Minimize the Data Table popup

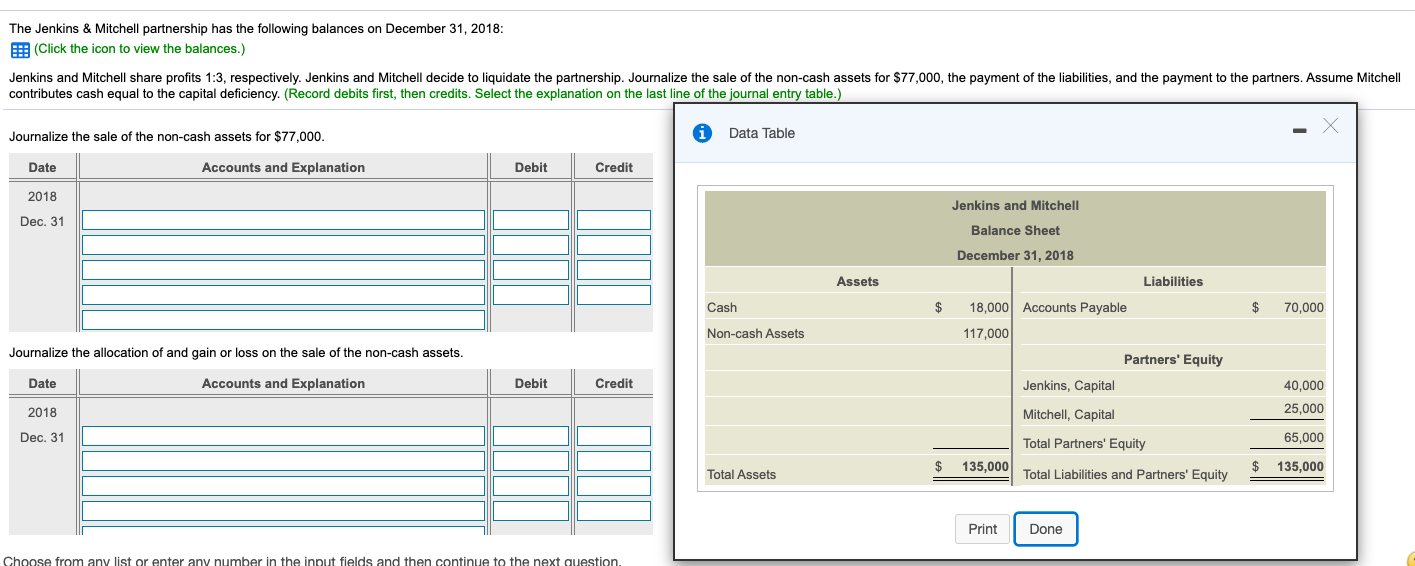pyautogui.click(x=1299, y=130)
